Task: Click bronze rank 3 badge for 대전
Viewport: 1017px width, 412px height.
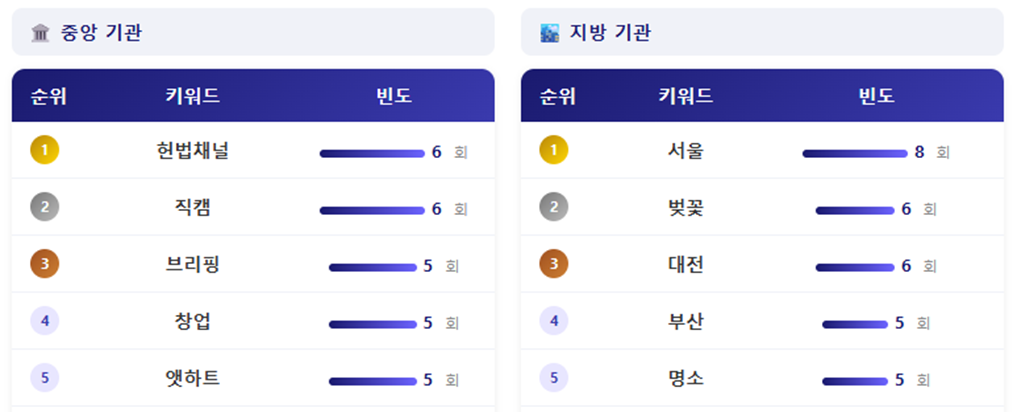Action: pos(554,265)
